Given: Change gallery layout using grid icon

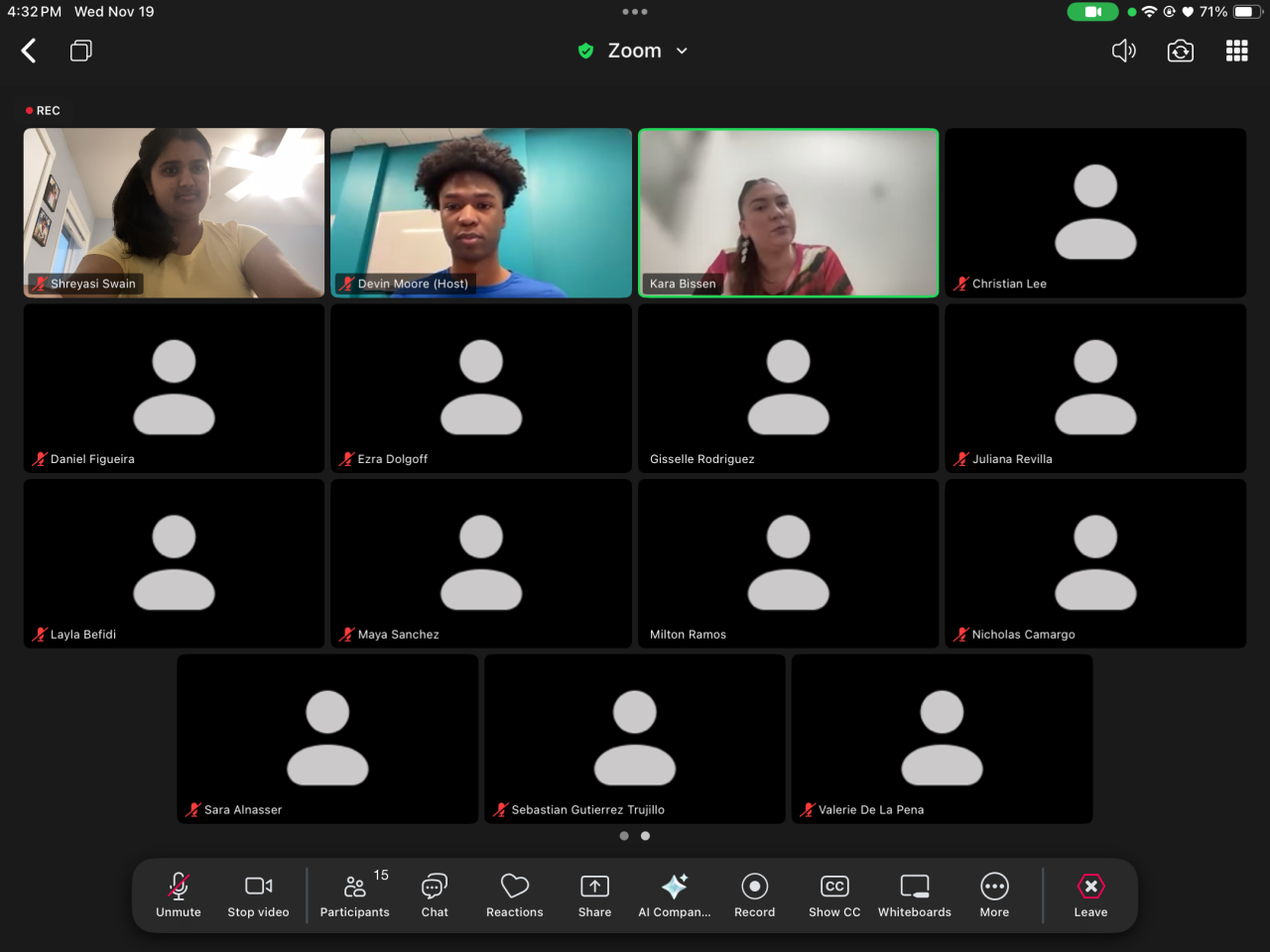Looking at the screenshot, I should click(1236, 51).
